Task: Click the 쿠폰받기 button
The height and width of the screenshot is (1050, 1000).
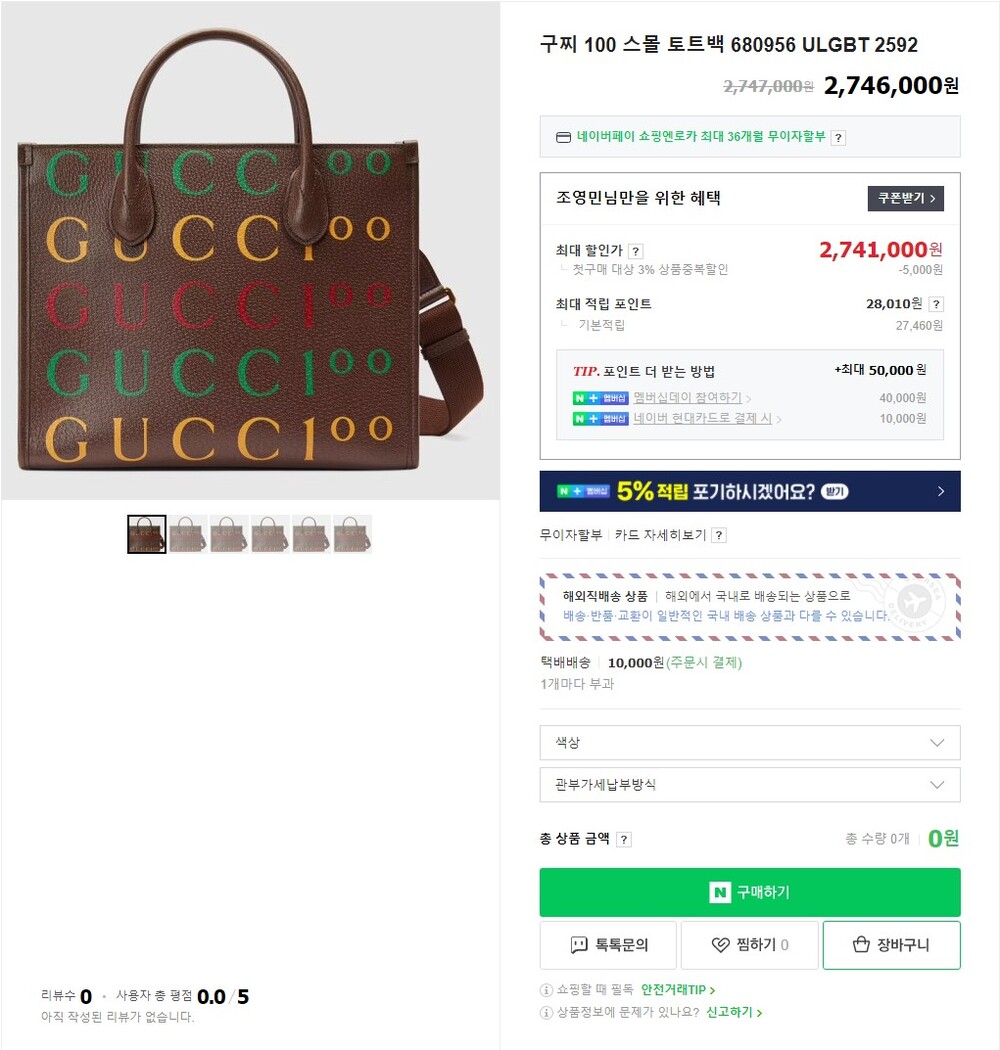Action: [x=906, y=198]
